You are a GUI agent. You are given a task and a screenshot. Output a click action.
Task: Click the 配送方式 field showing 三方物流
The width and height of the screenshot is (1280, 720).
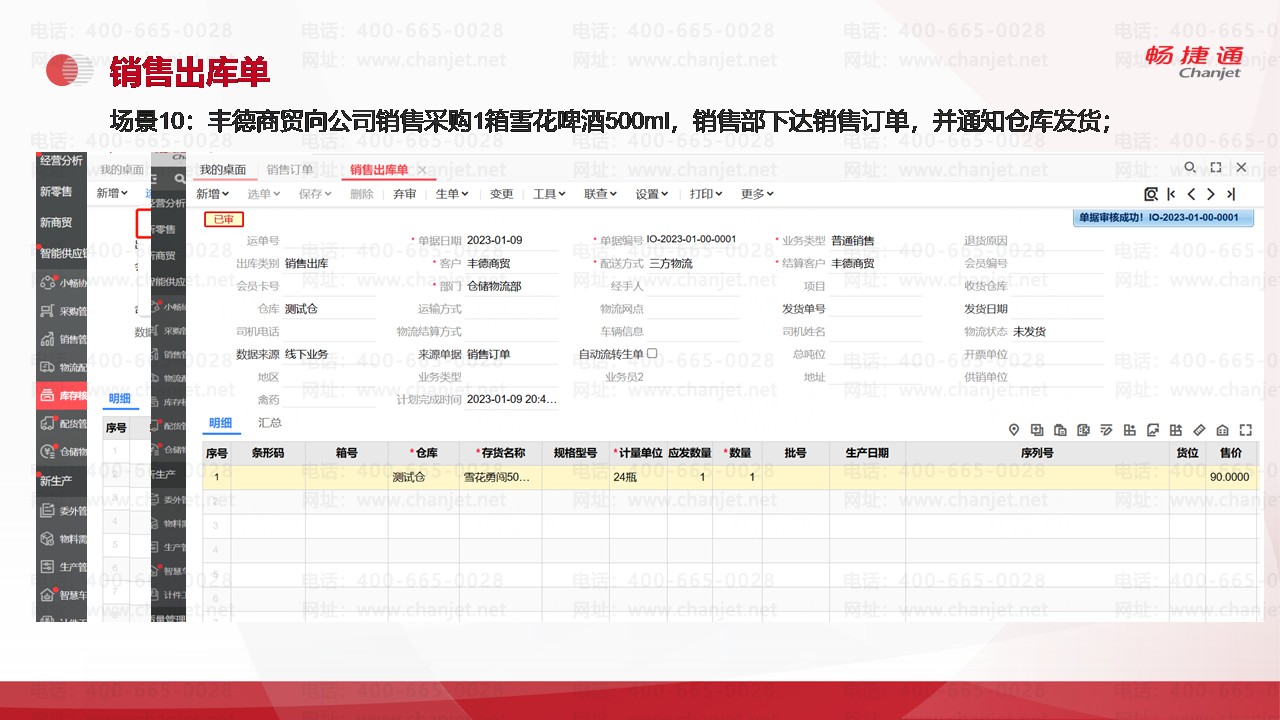click(693, 264)
